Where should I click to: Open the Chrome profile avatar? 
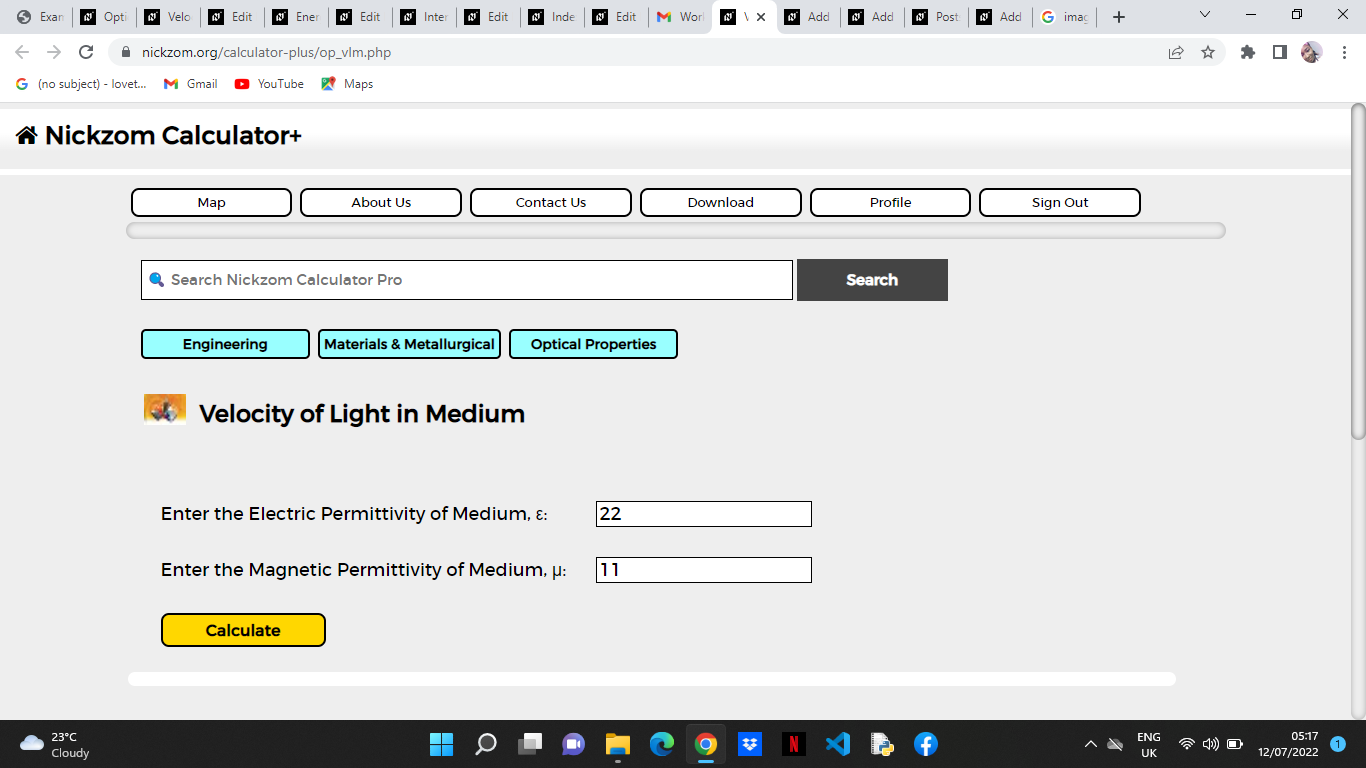[x=1311, y=52]
